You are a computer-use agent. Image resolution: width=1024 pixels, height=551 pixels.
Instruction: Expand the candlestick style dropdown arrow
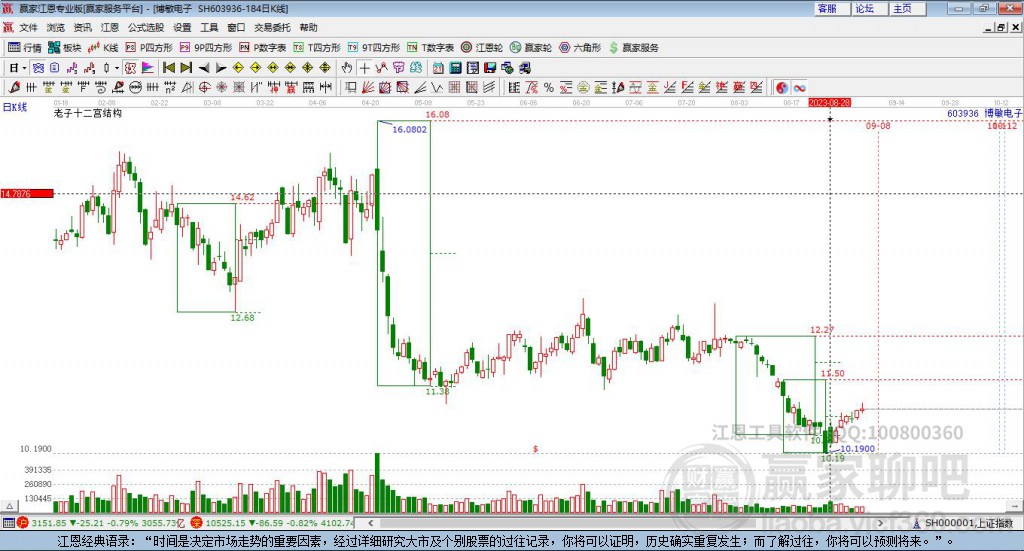click(117, 68)
